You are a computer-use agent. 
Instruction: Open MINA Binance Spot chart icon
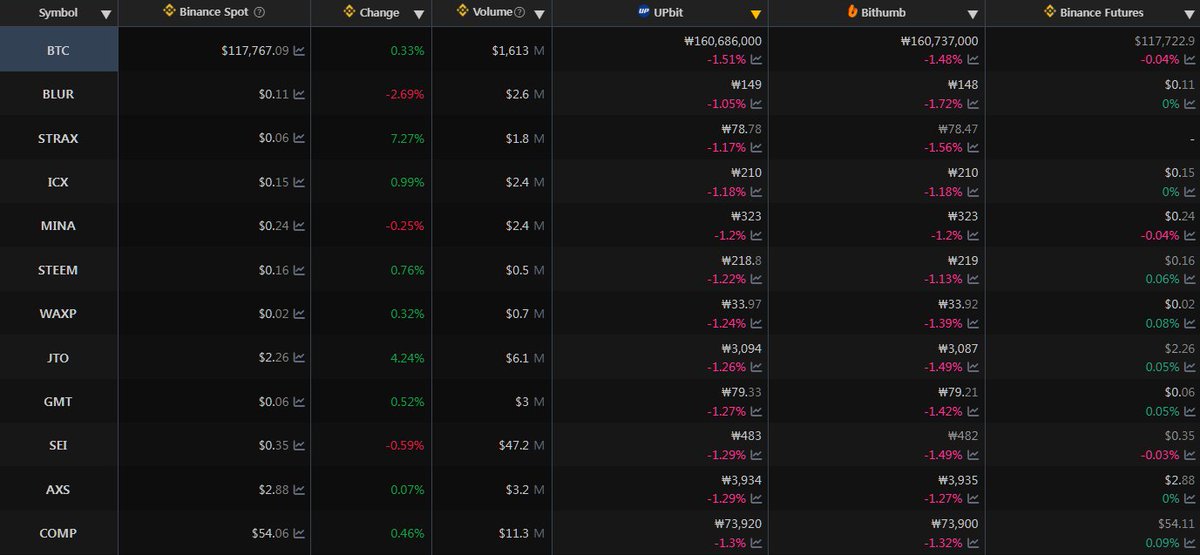[x=300, y=226]
